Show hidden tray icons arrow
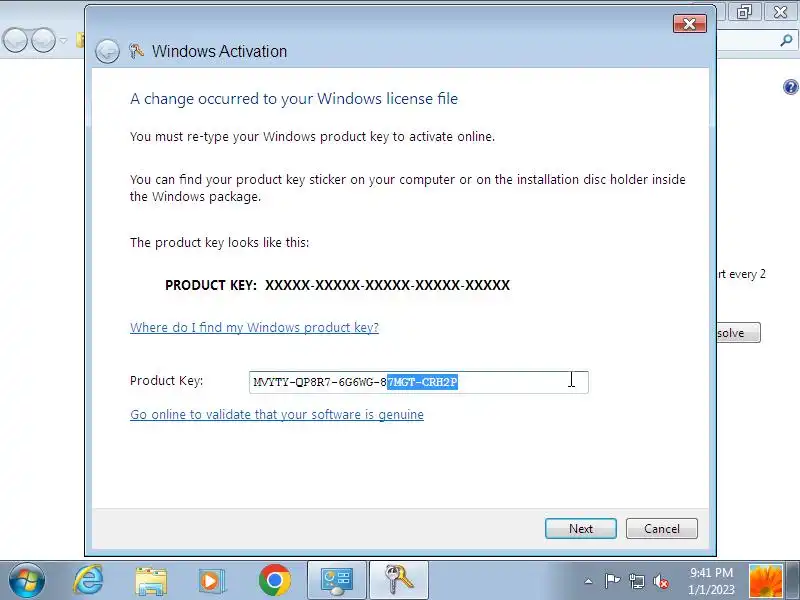Screen dimensions: 800x600 coord(588,581)
